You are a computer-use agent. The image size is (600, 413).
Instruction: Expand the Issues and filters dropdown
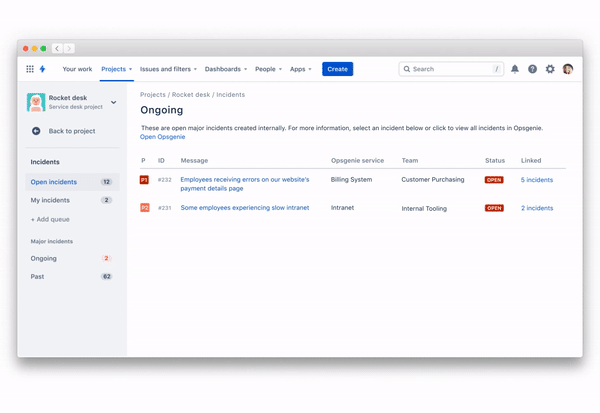168,69
